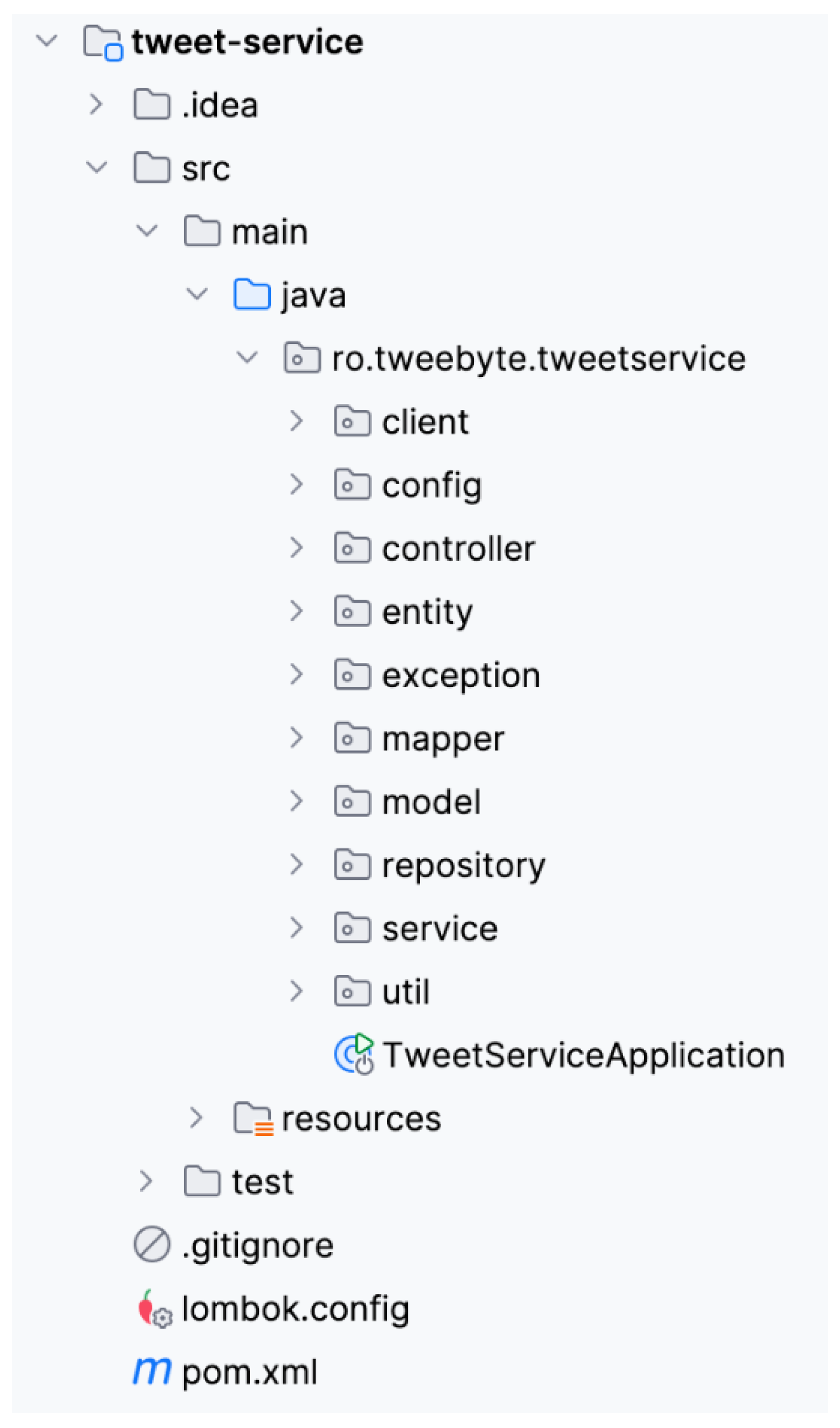This screenshot has width=840, height=1428.
Task: Click the TweetServiceApplication Spring run icon
Action: pyautogui.click(x=353, y=1054)
